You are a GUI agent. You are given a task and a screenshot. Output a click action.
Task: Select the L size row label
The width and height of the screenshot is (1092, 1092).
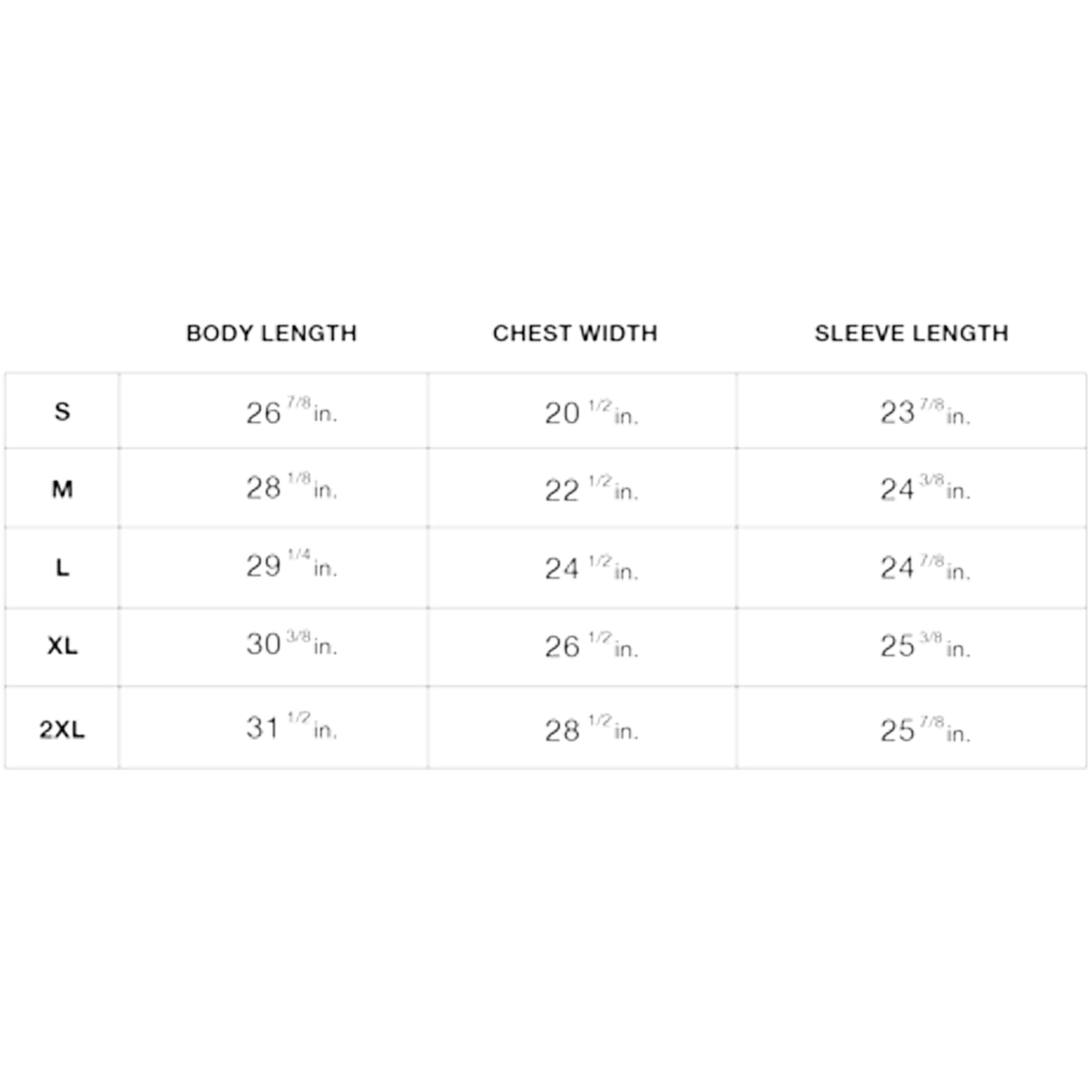pyautogui.click(x=62, y=567)
